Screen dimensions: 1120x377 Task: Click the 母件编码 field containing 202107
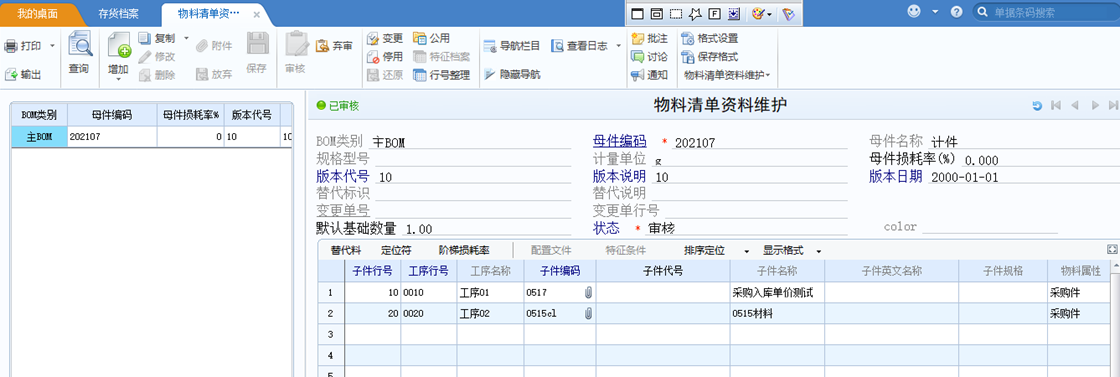[x=760, y=142]
